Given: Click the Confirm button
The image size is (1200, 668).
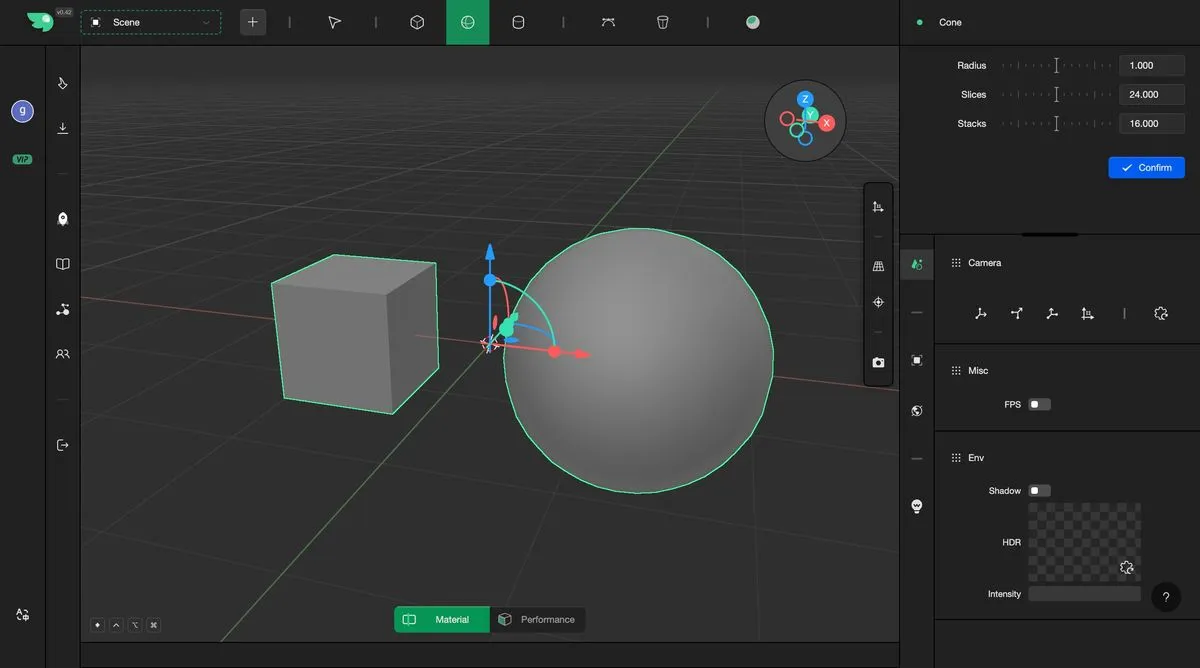Looking at the screenshot, I should click(x=1146, y=168).
